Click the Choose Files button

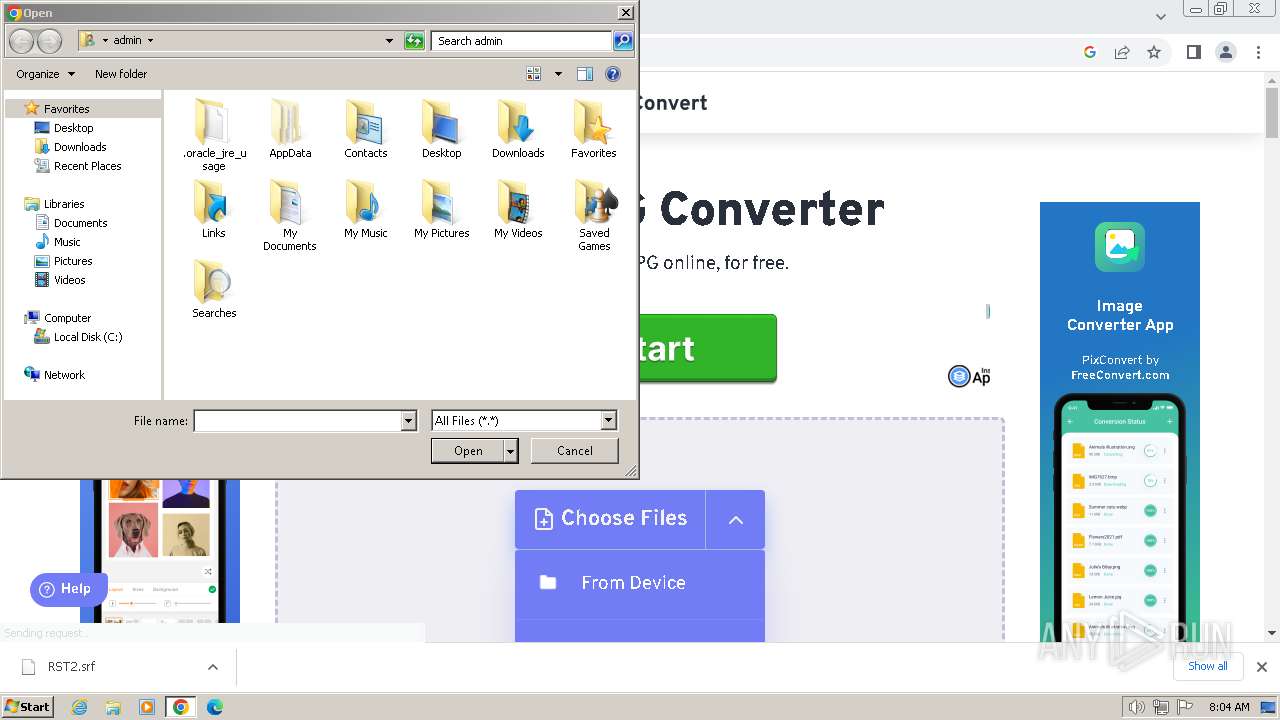[x=611, y=519]
